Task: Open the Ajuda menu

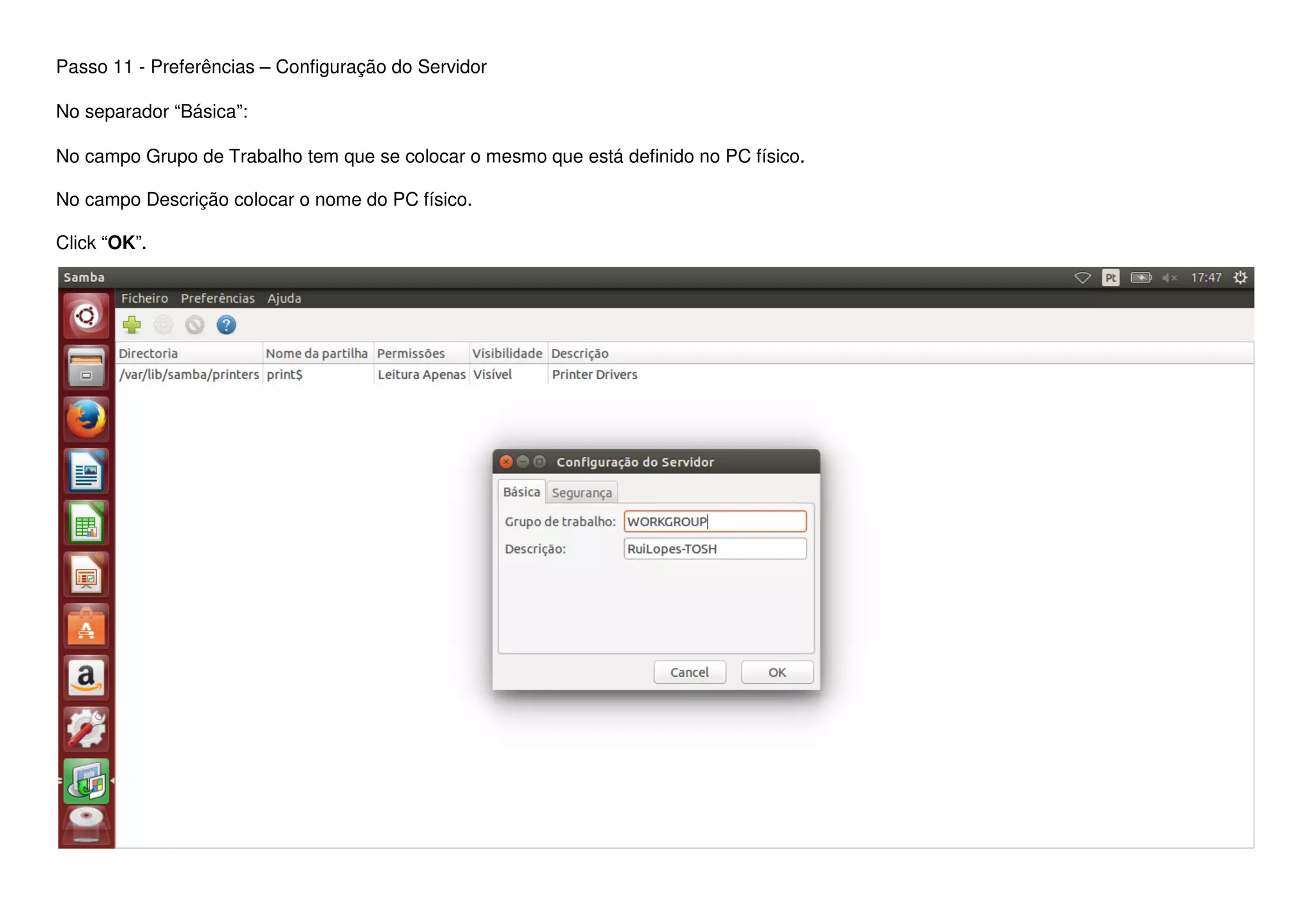Action: tap(284, 298)
